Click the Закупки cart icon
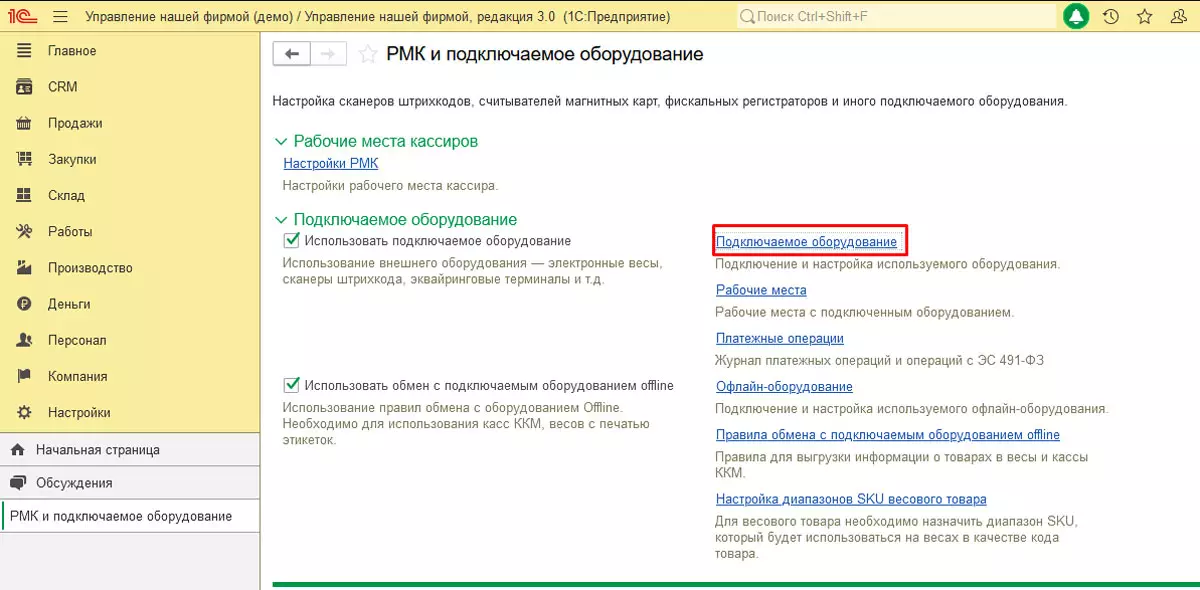The height and width of the screenshot is (590, 1200). tap(25, 159)
